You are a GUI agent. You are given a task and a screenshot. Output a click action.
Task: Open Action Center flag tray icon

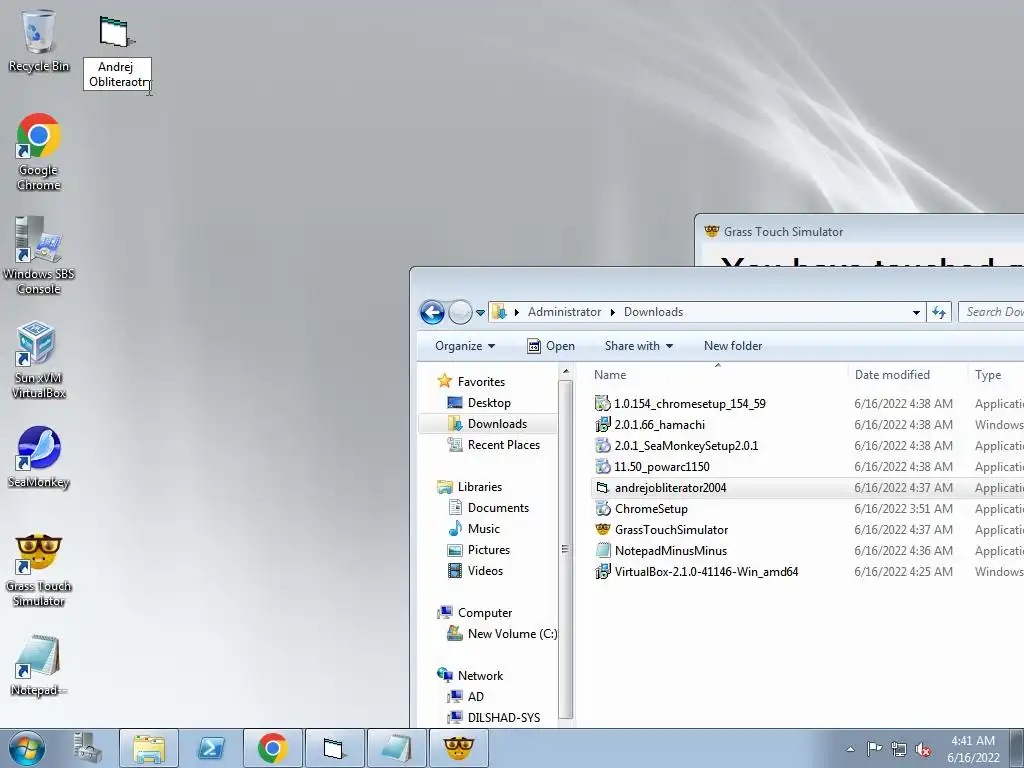point(874,749)
